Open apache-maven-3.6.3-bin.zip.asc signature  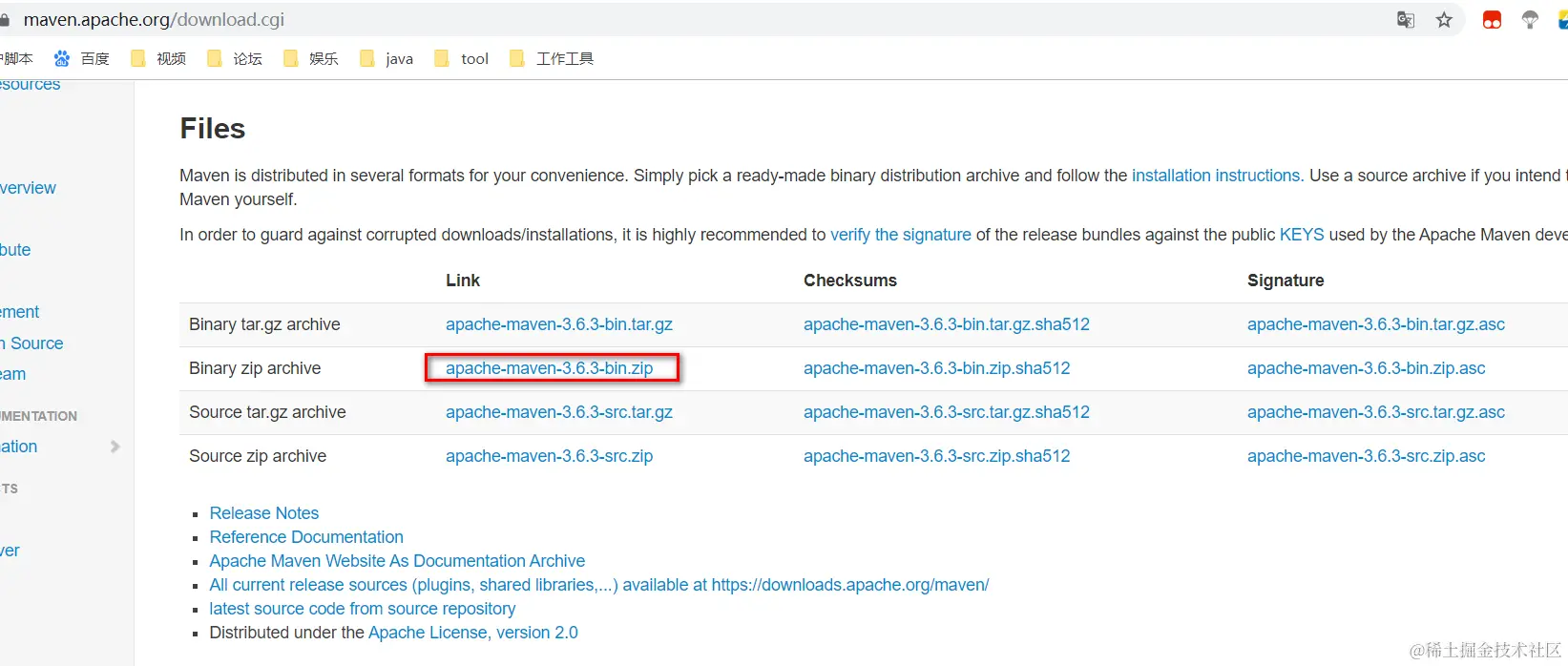click(x=1367, y=368)
